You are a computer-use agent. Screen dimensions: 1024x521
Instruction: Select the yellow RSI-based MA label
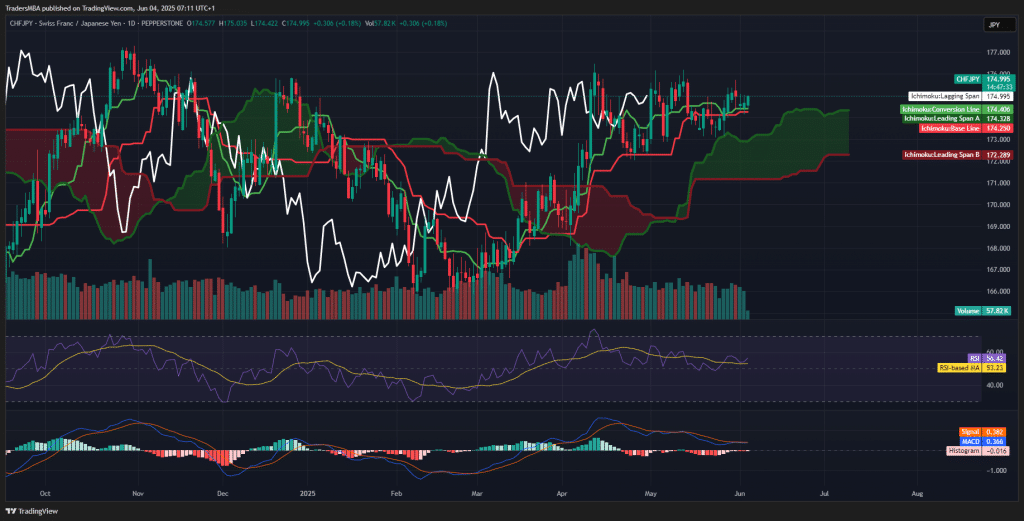tap(958, 368)
